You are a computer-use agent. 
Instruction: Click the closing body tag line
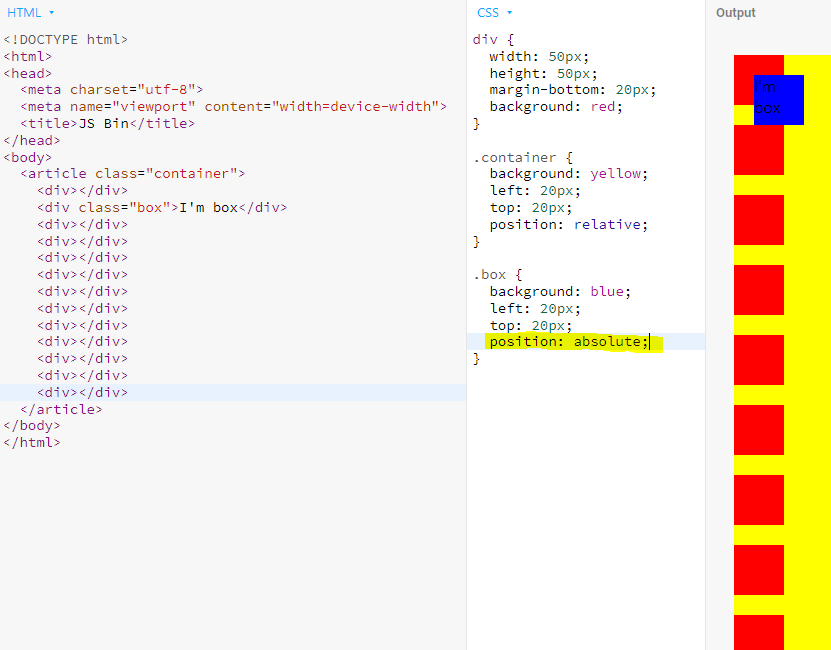[x=32, y=426]
